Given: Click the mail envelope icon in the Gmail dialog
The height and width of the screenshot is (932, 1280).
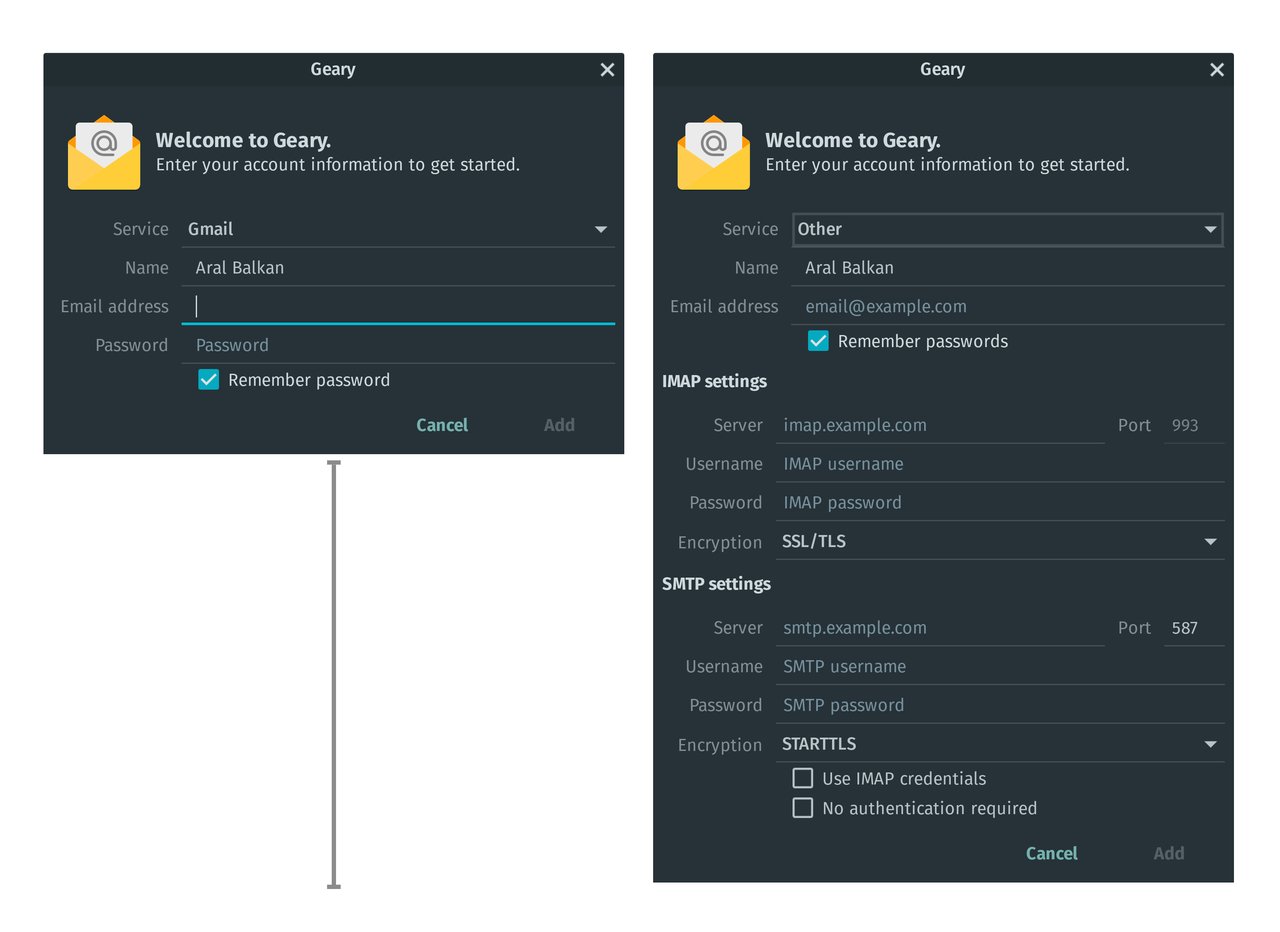Looking at the screenshot, I should pyautogui.click(x=104, y=153).
